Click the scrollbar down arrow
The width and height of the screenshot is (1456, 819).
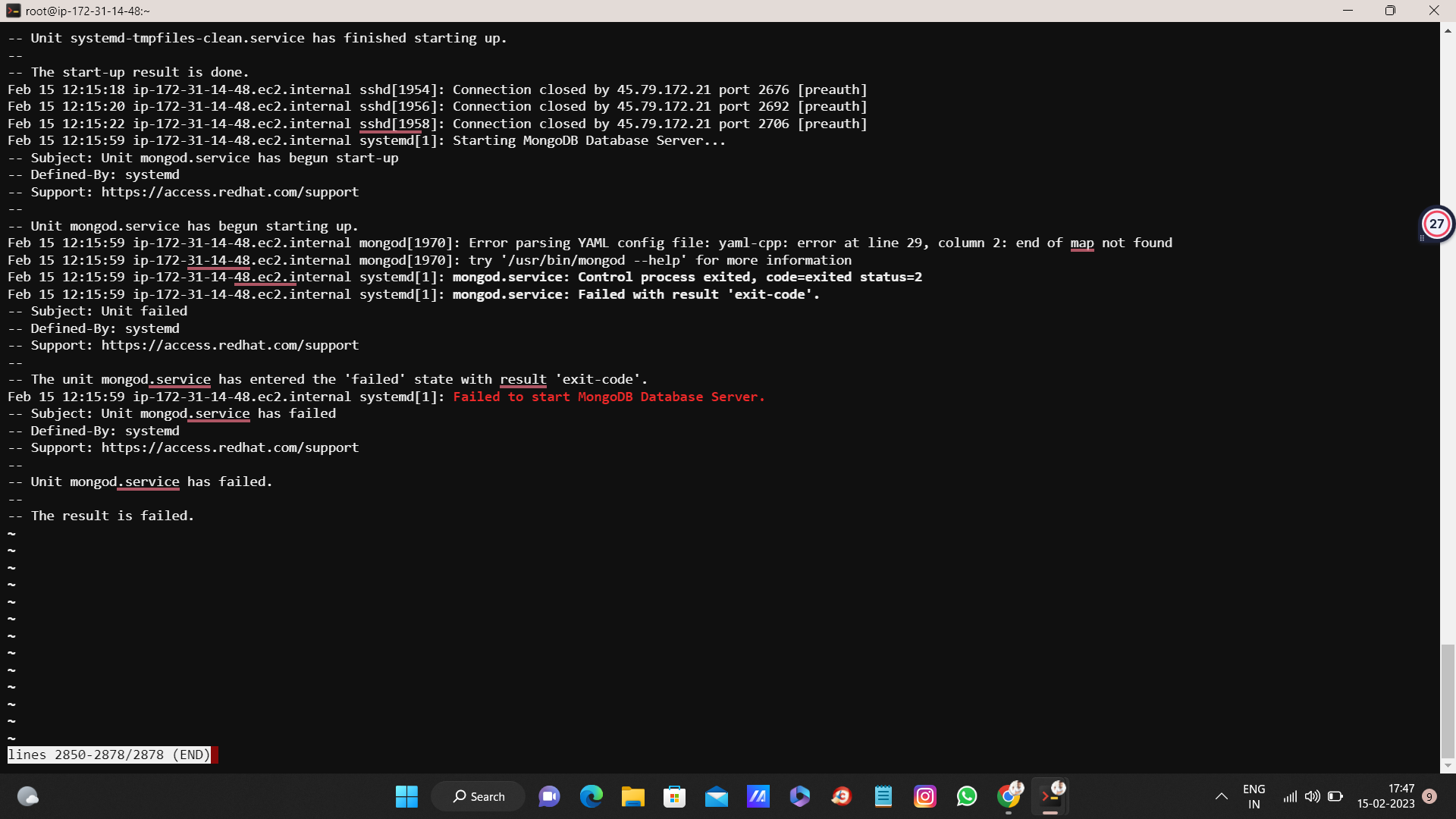pyautogui.click(x=1448, y=765)
